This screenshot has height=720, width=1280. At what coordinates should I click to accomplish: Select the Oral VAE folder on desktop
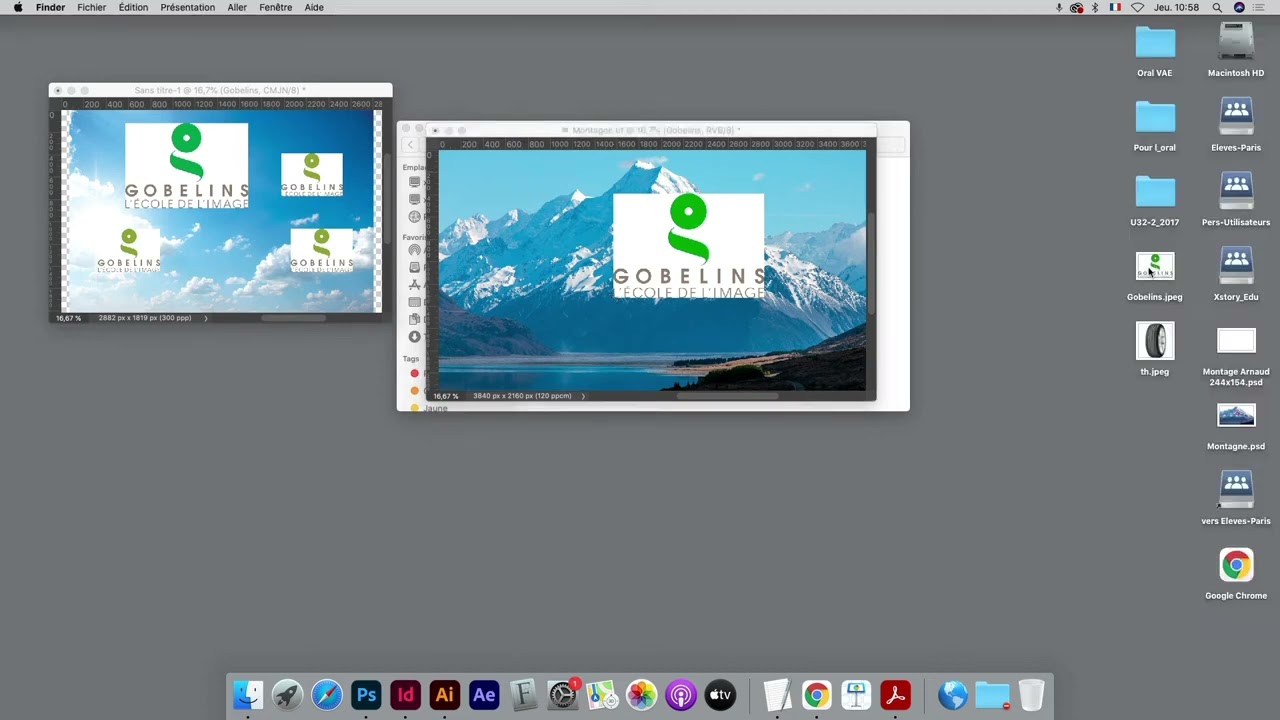pos(1155,43)
